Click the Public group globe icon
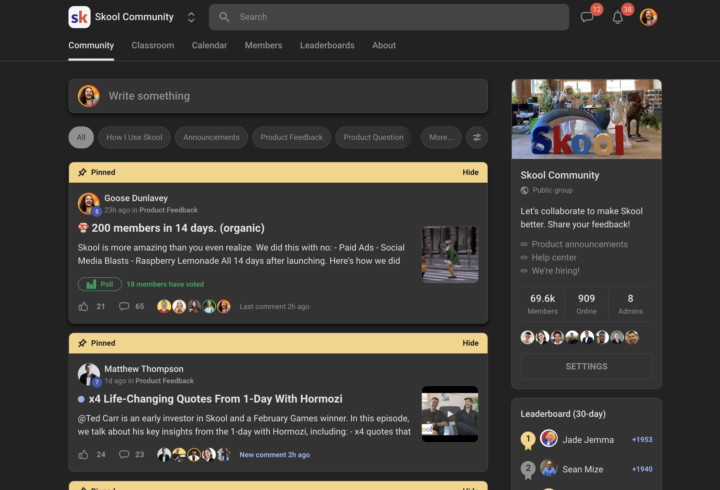This screenshot has width=720, height=490. click(524, 190)
